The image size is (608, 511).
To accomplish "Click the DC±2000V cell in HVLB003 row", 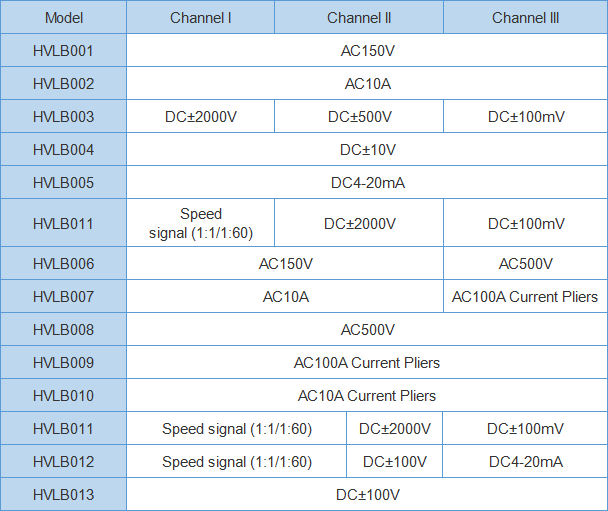I will tap(201, 117).
